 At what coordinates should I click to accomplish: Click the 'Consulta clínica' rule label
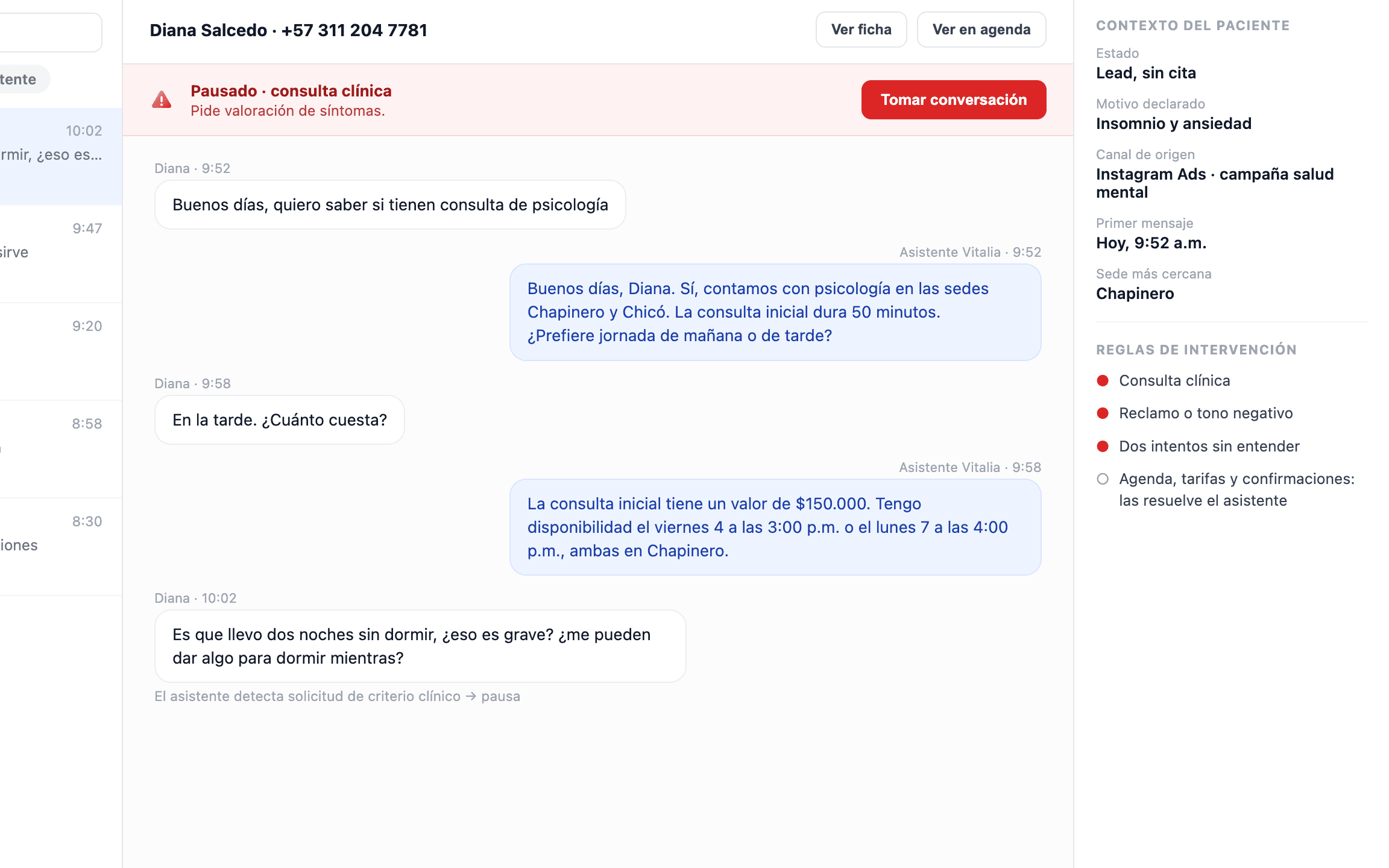pos(1174,380)
